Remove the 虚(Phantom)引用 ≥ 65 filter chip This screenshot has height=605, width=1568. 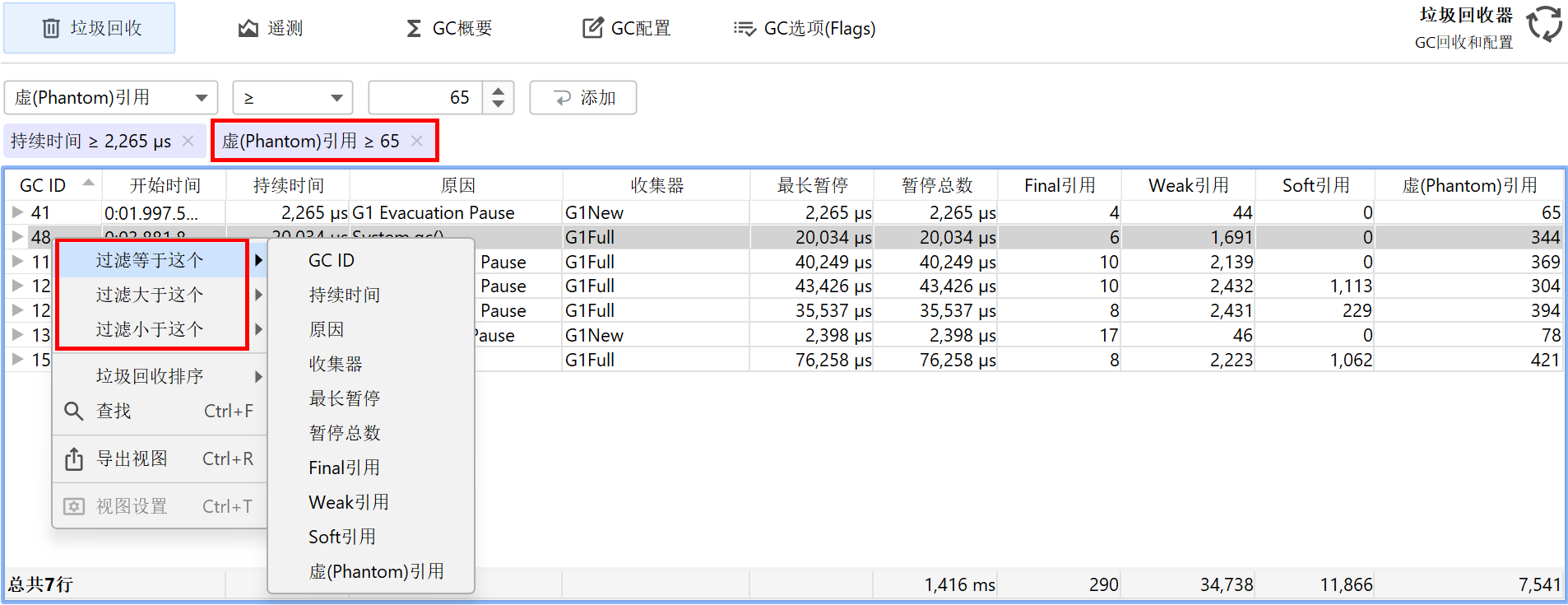coord(417,141)
